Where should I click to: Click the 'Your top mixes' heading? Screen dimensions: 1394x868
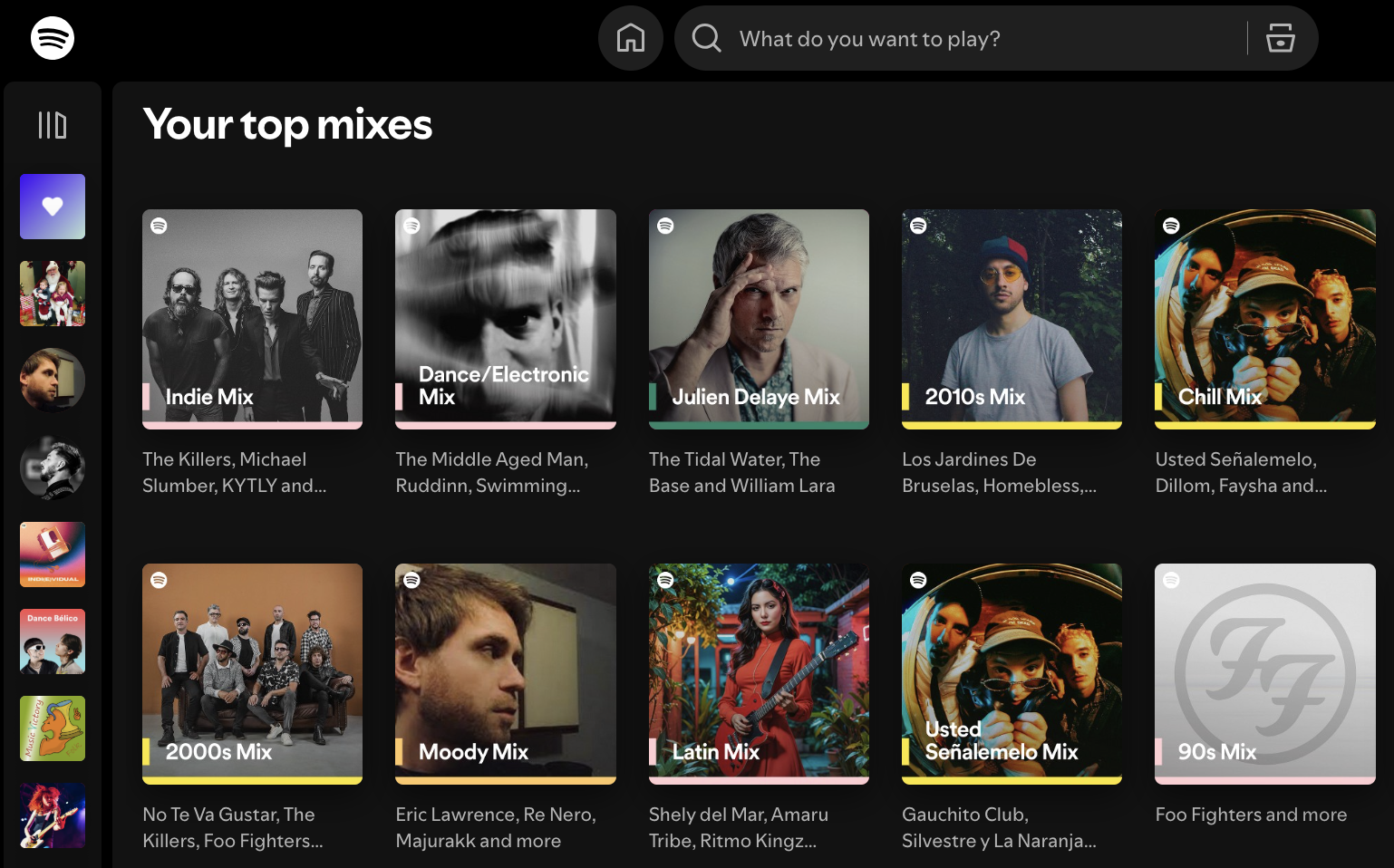click(x=287, y=124)
